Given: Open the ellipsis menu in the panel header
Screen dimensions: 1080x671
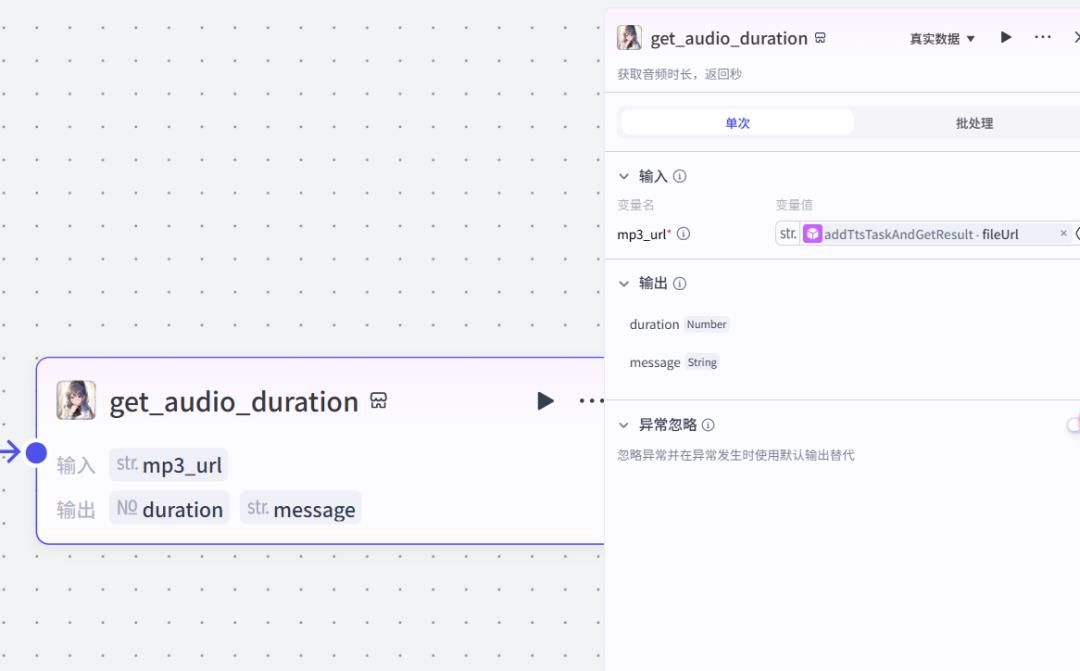Looking at the screenshot, I should [1043, 37].
